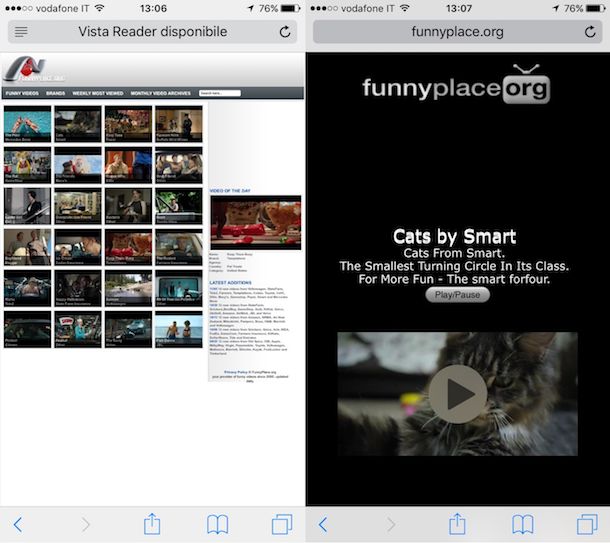This screenshot has width=610, height=543.
Task: Open bookmarks in left phone Safari
Action: click(x=217, y=525)
